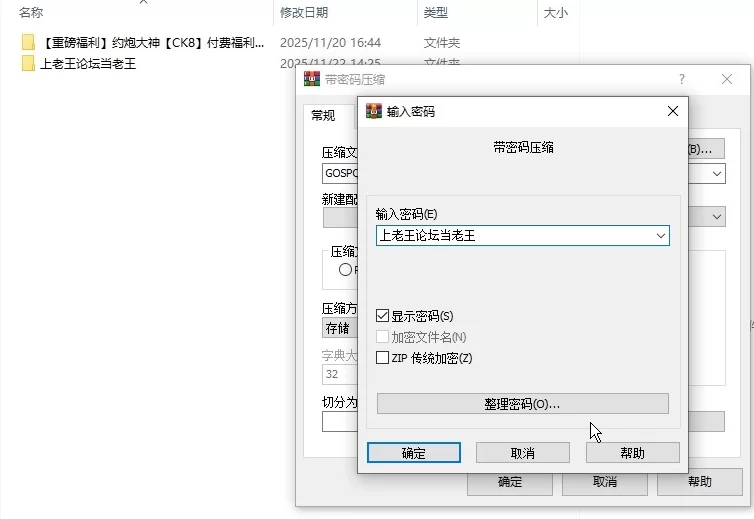Click the 帮助 button in the background dialog

coord(699,482)
